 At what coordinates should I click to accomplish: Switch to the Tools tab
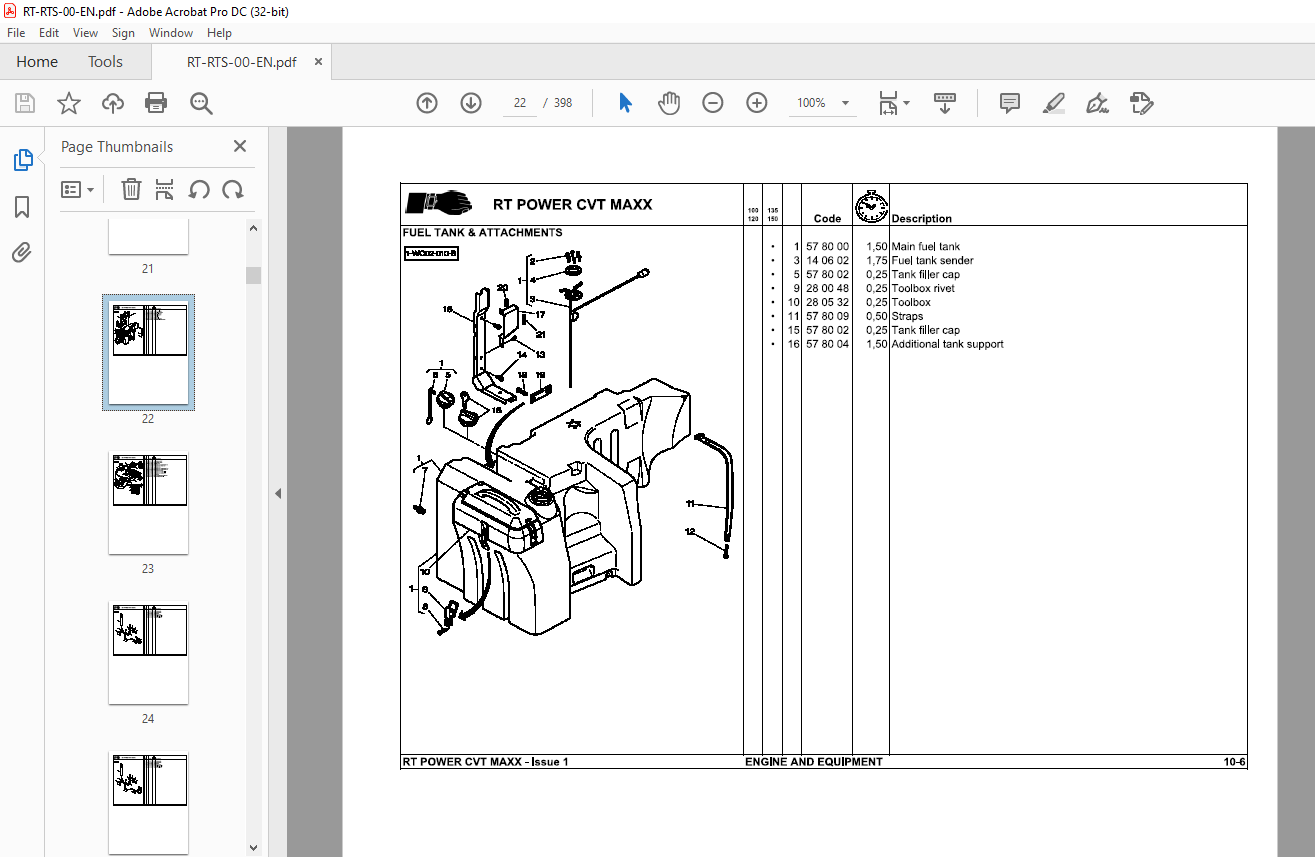click(105, 62)
